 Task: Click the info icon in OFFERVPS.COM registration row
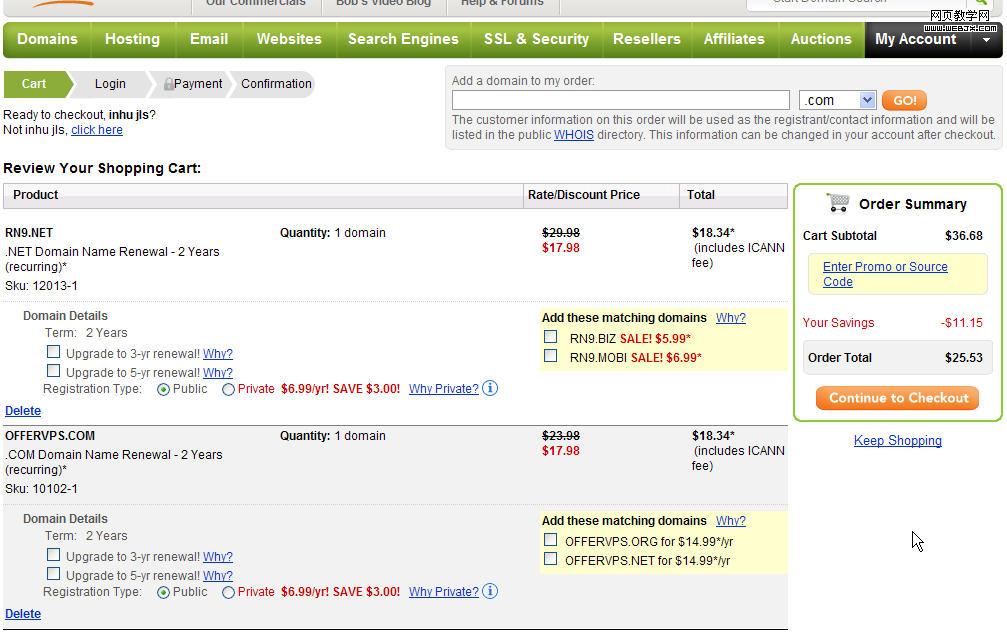490,591
